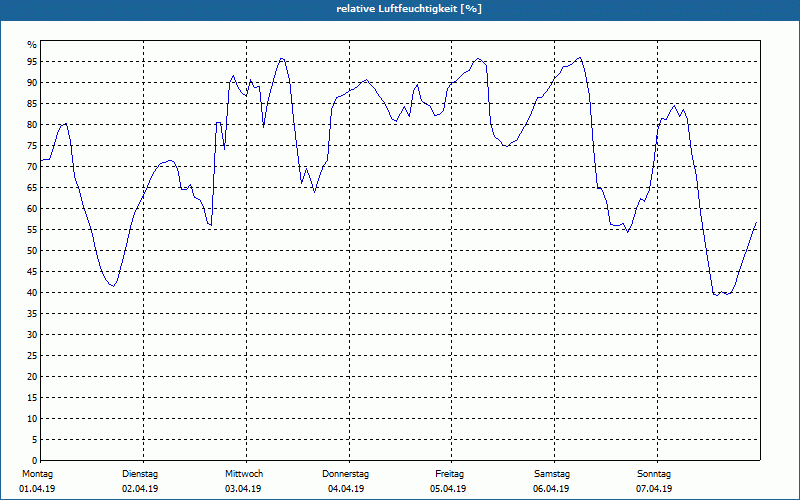
Task: Click the date label 03.04.19
Action: coord(243,489)
